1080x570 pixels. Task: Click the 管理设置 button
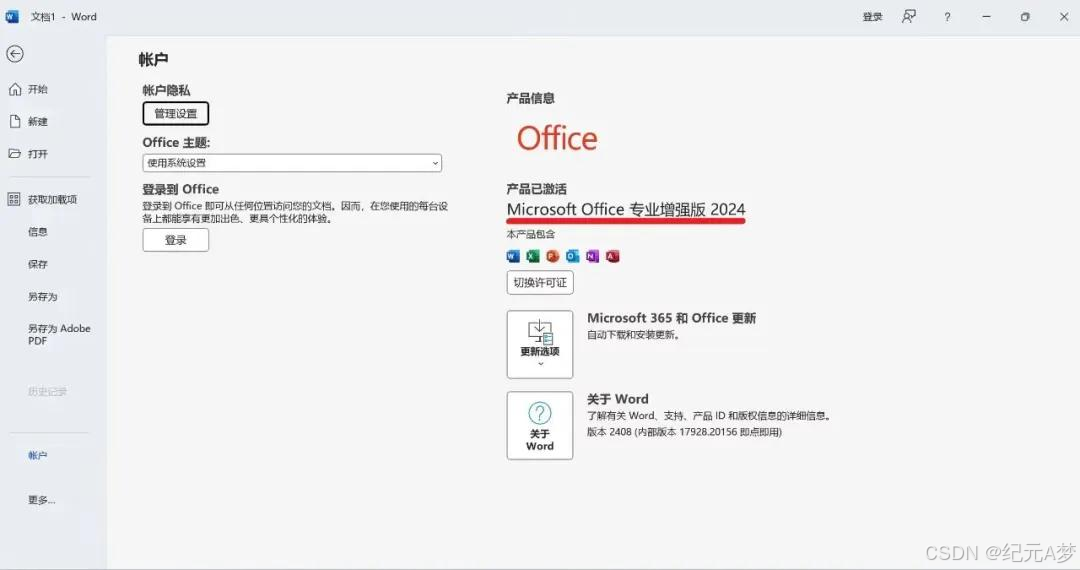(x=176, y=114)
